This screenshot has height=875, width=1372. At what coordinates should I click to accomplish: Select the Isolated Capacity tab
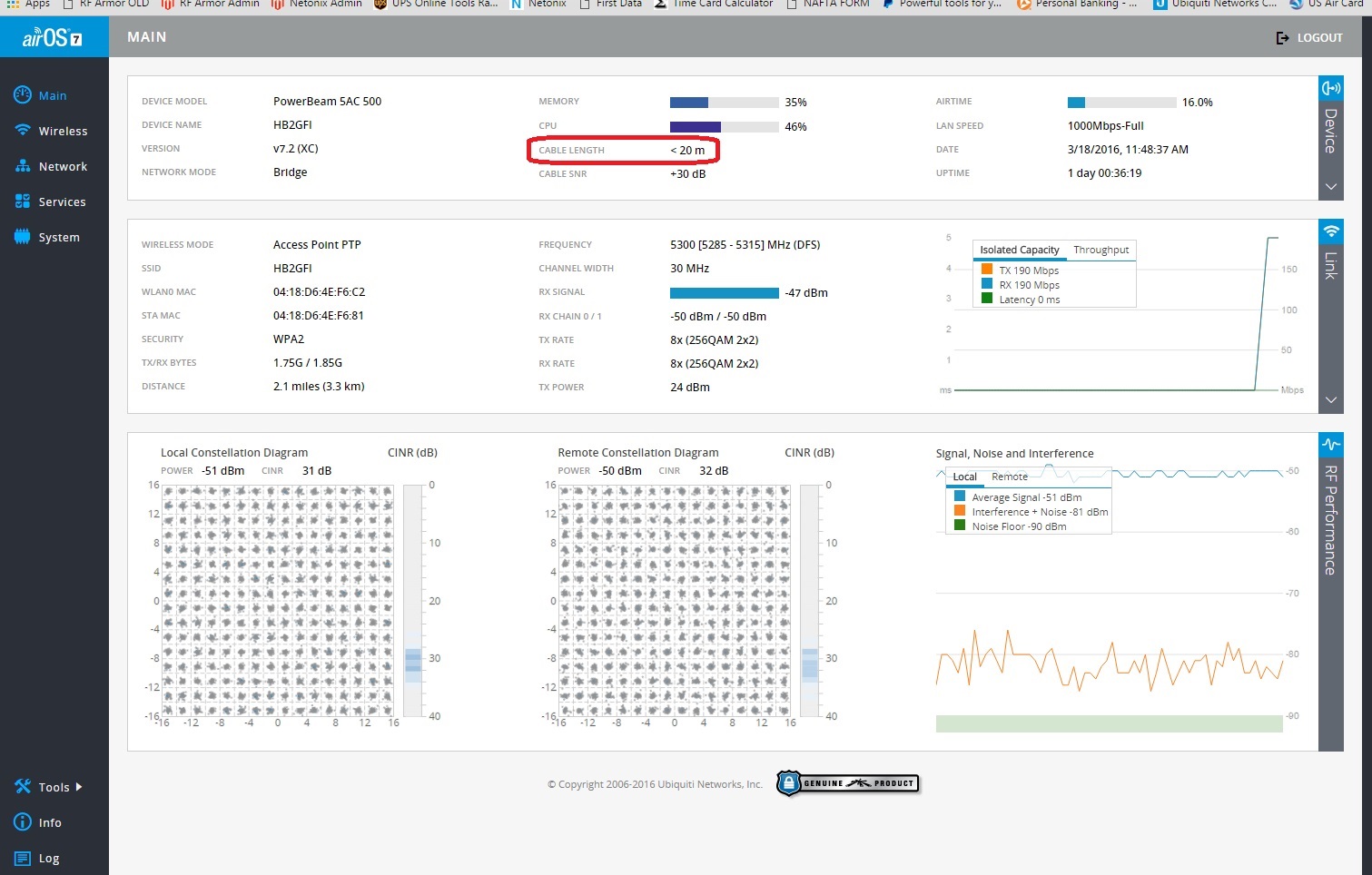click(x=1019, y=250)
